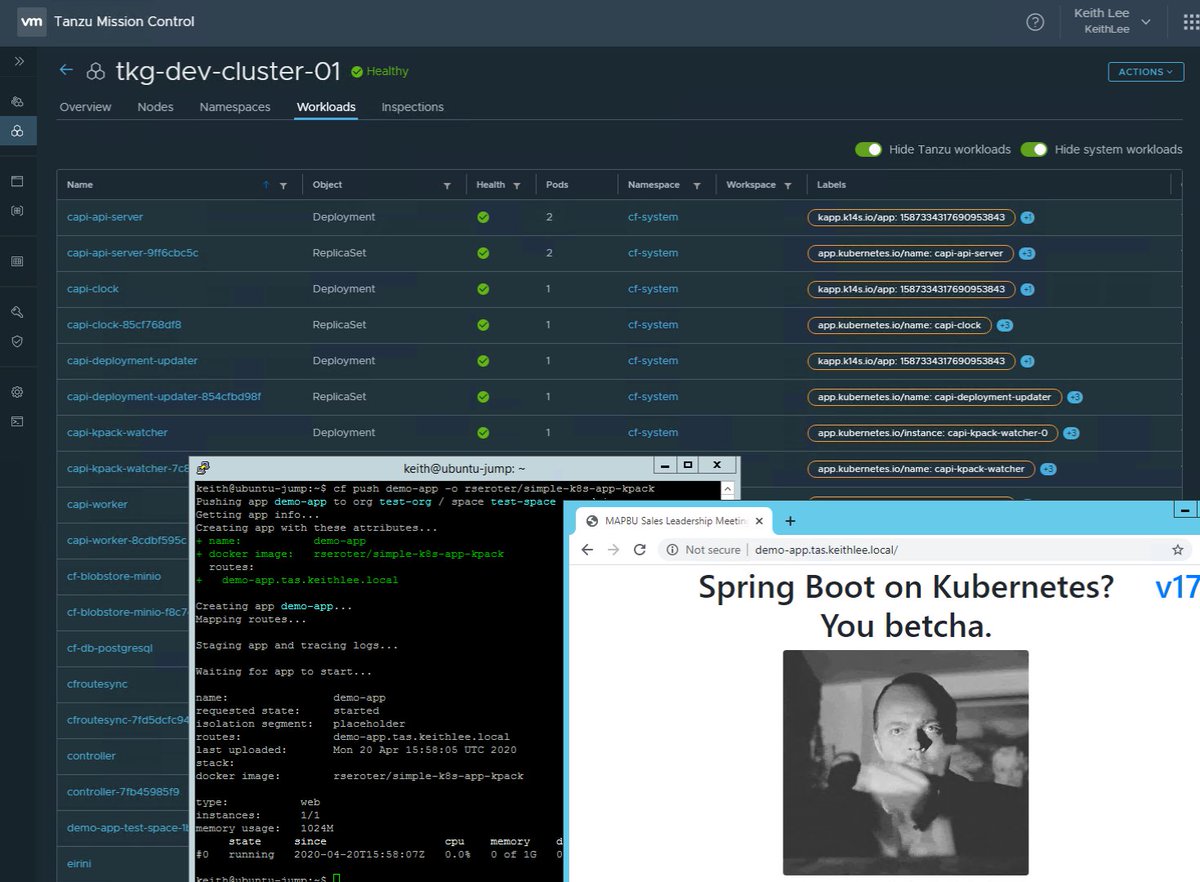Image resolution: width=1200 pixels, height=882 pixels.
Task: Click health check icon in capi-api-server row
Action: tap(483, 217)
